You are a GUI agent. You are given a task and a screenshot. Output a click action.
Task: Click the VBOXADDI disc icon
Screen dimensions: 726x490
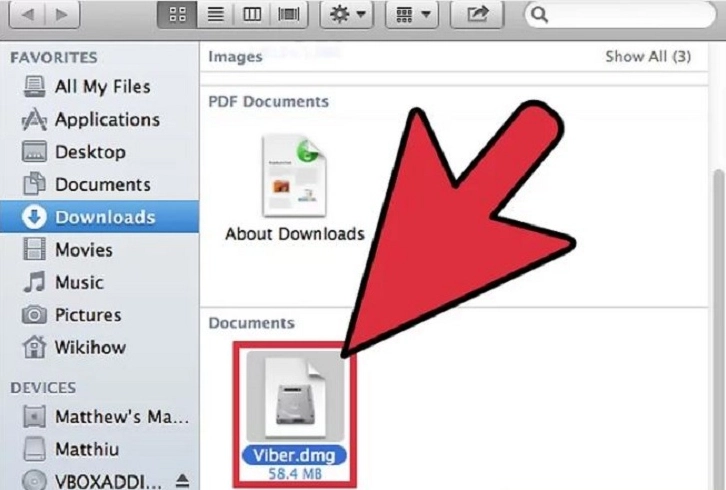pos(34,481)
